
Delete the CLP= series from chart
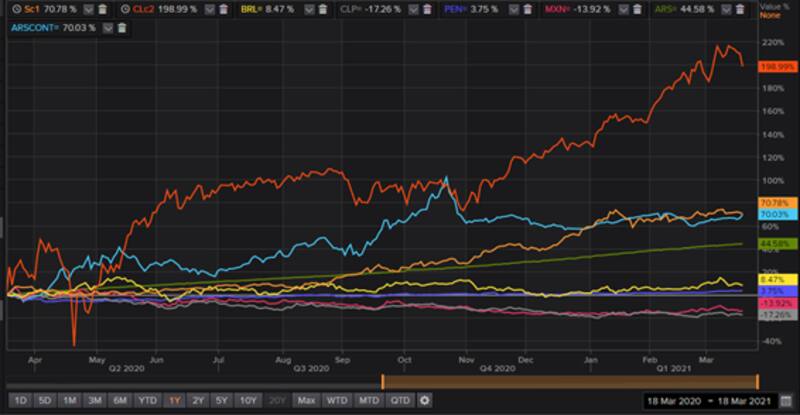425,9
